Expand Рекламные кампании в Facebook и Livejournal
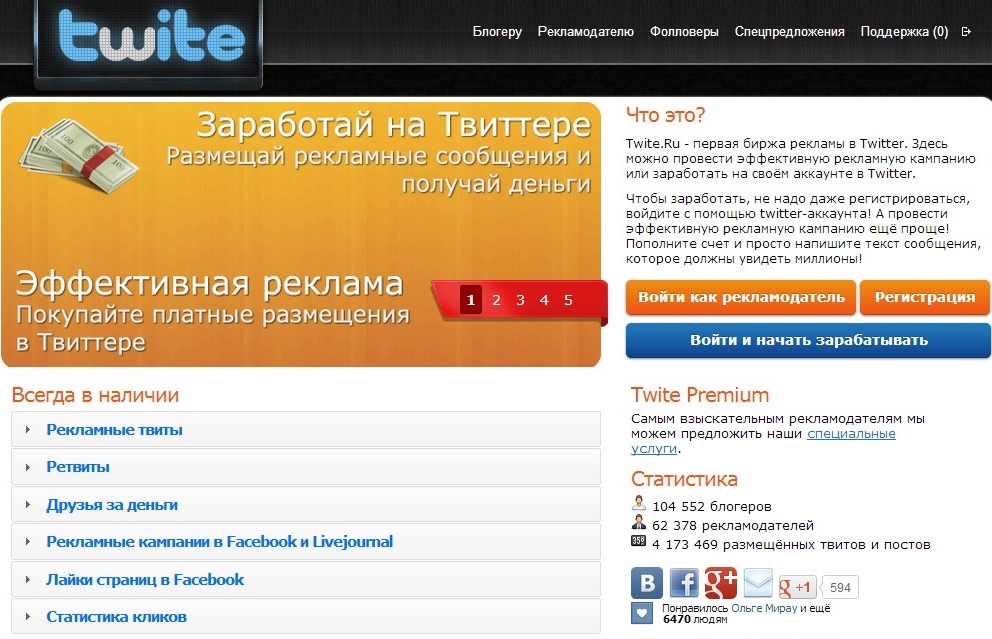 pyautogui.click(x=306, y=542)
